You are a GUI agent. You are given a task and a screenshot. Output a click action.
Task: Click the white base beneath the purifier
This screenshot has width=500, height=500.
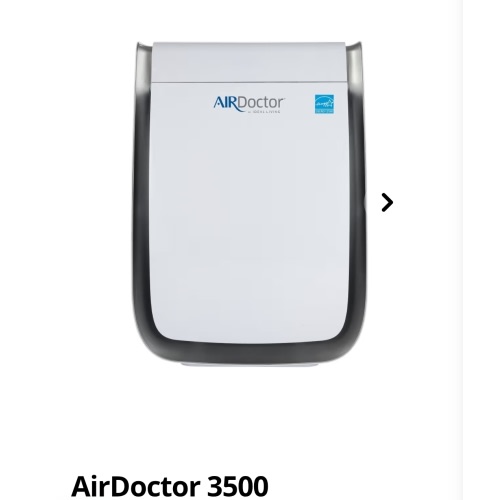pos(248,365)
